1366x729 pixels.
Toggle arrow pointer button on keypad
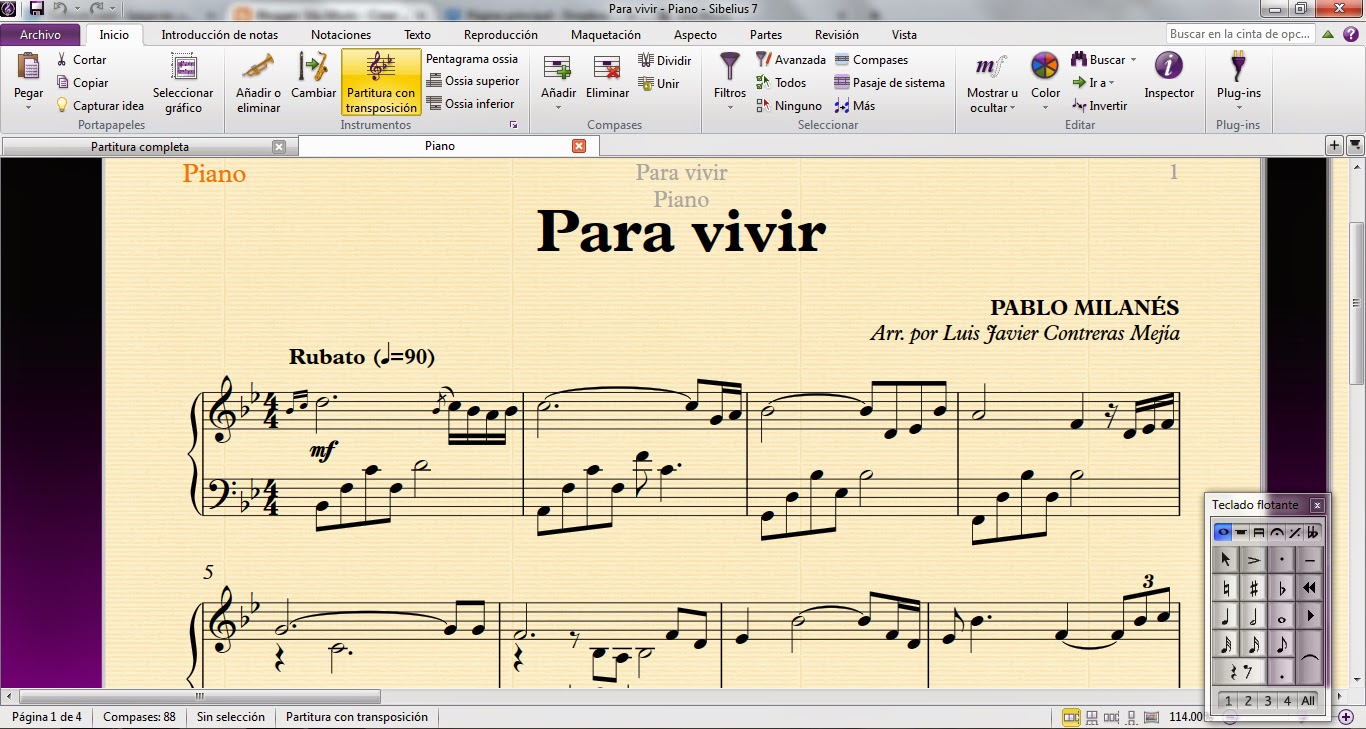(x=1225, y=559)
